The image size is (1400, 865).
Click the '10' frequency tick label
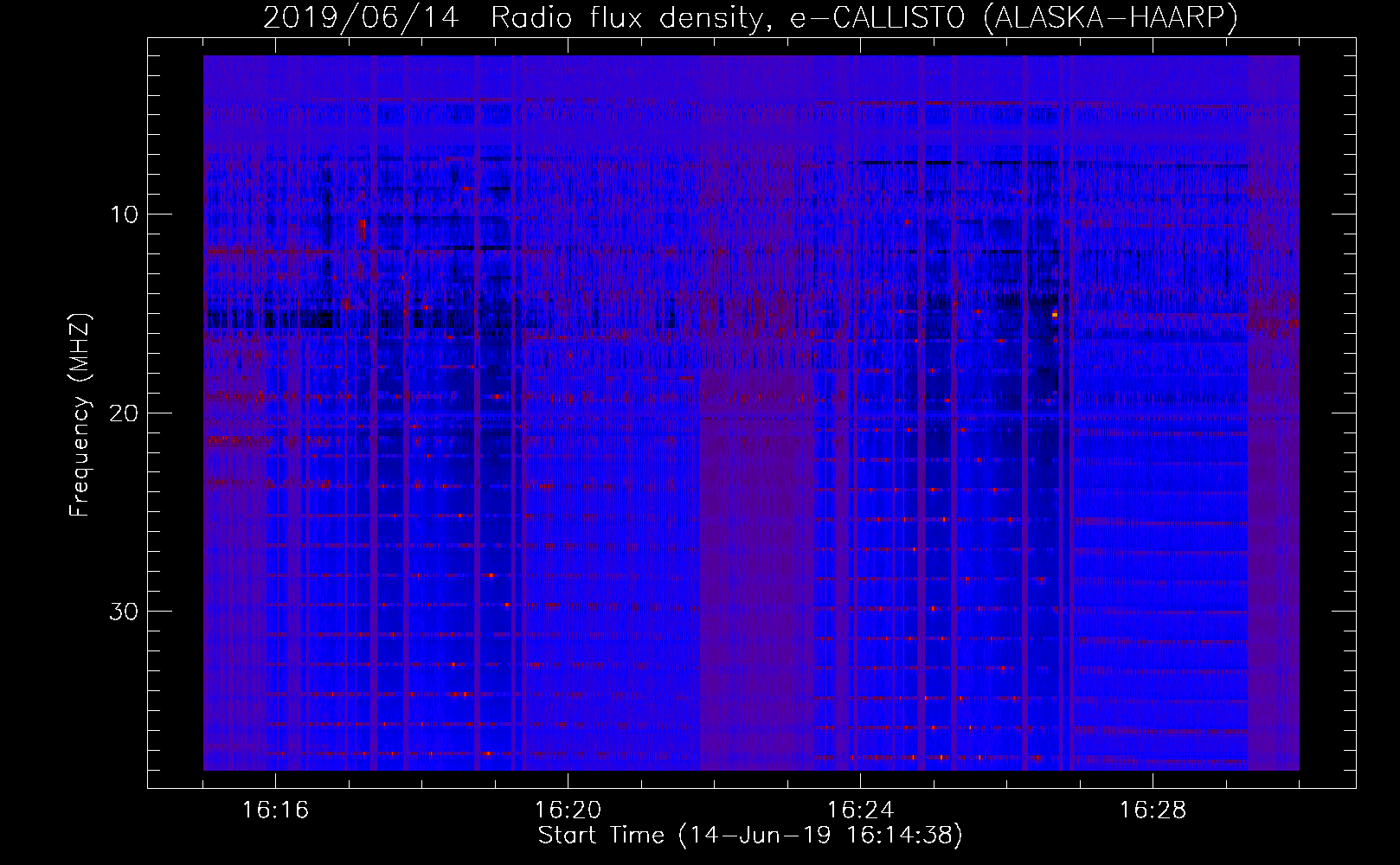pos(125,215)
